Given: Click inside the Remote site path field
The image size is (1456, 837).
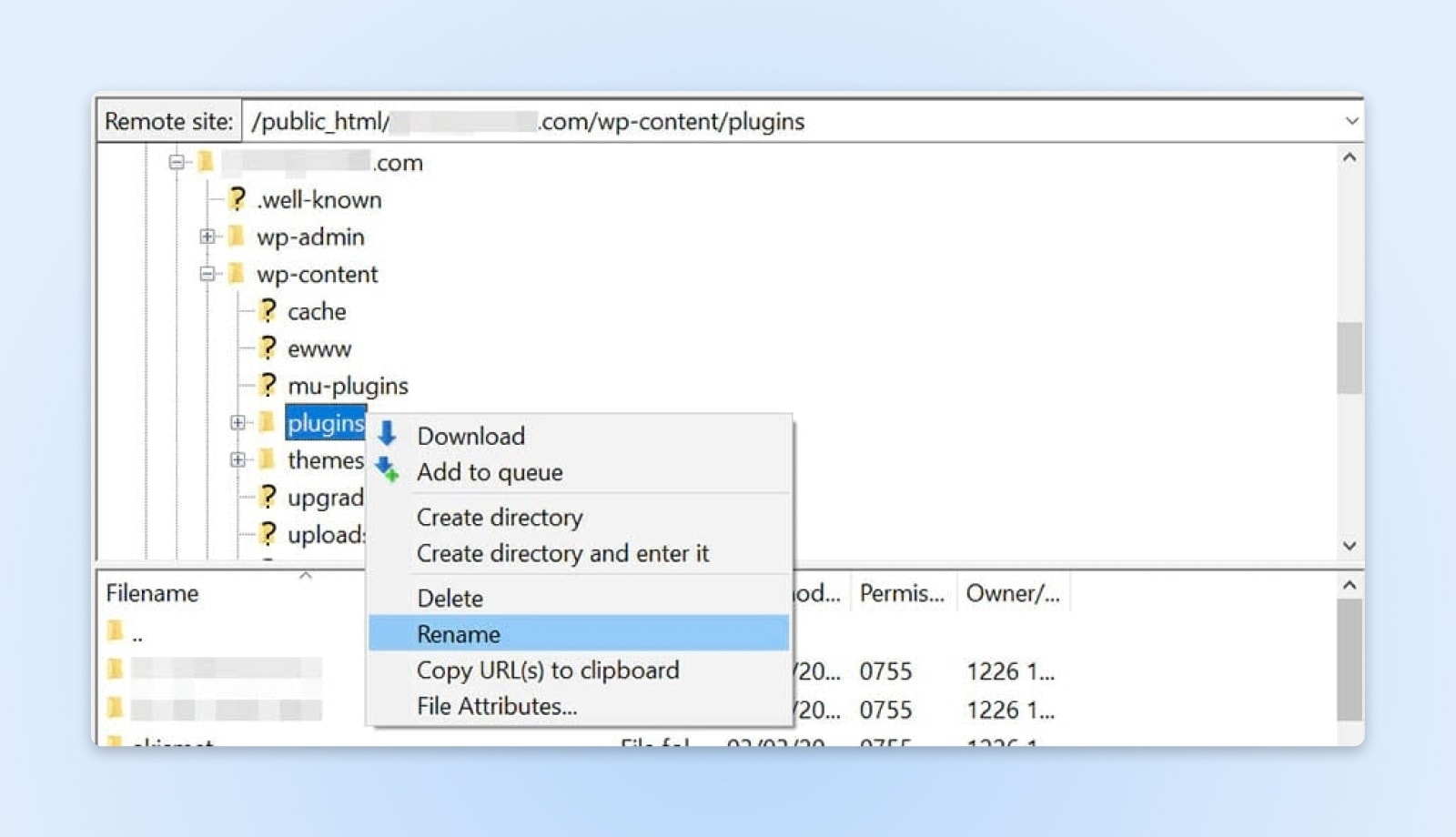Looking at the screenshot, I should tap(637, 121).
